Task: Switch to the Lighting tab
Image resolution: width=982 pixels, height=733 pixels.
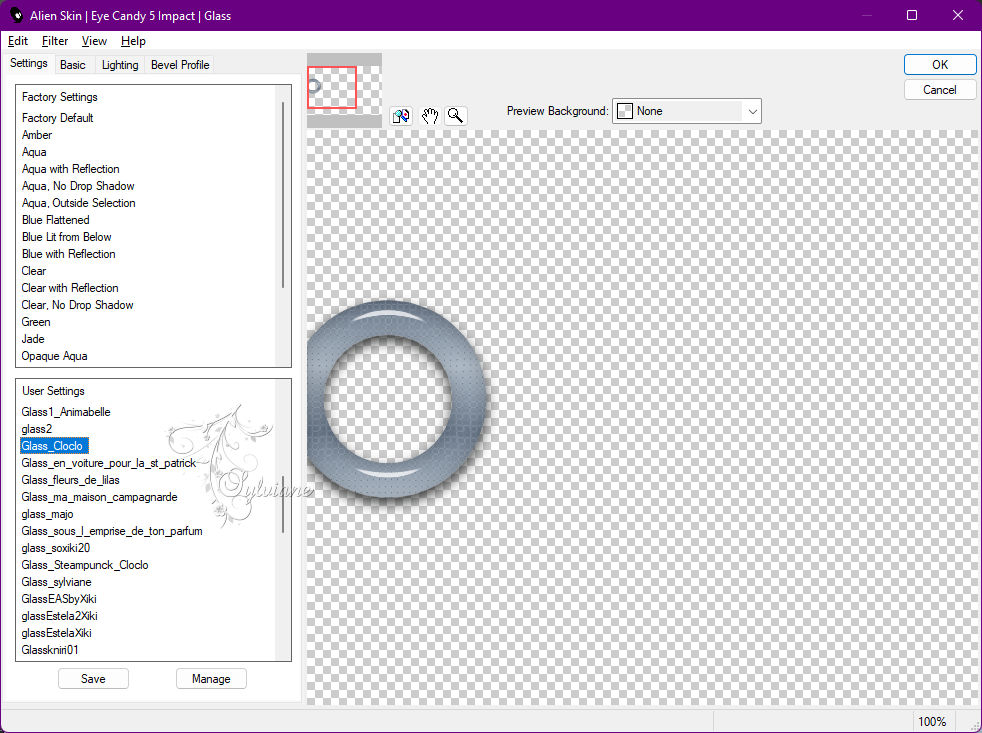Action: tap(120, 65)
